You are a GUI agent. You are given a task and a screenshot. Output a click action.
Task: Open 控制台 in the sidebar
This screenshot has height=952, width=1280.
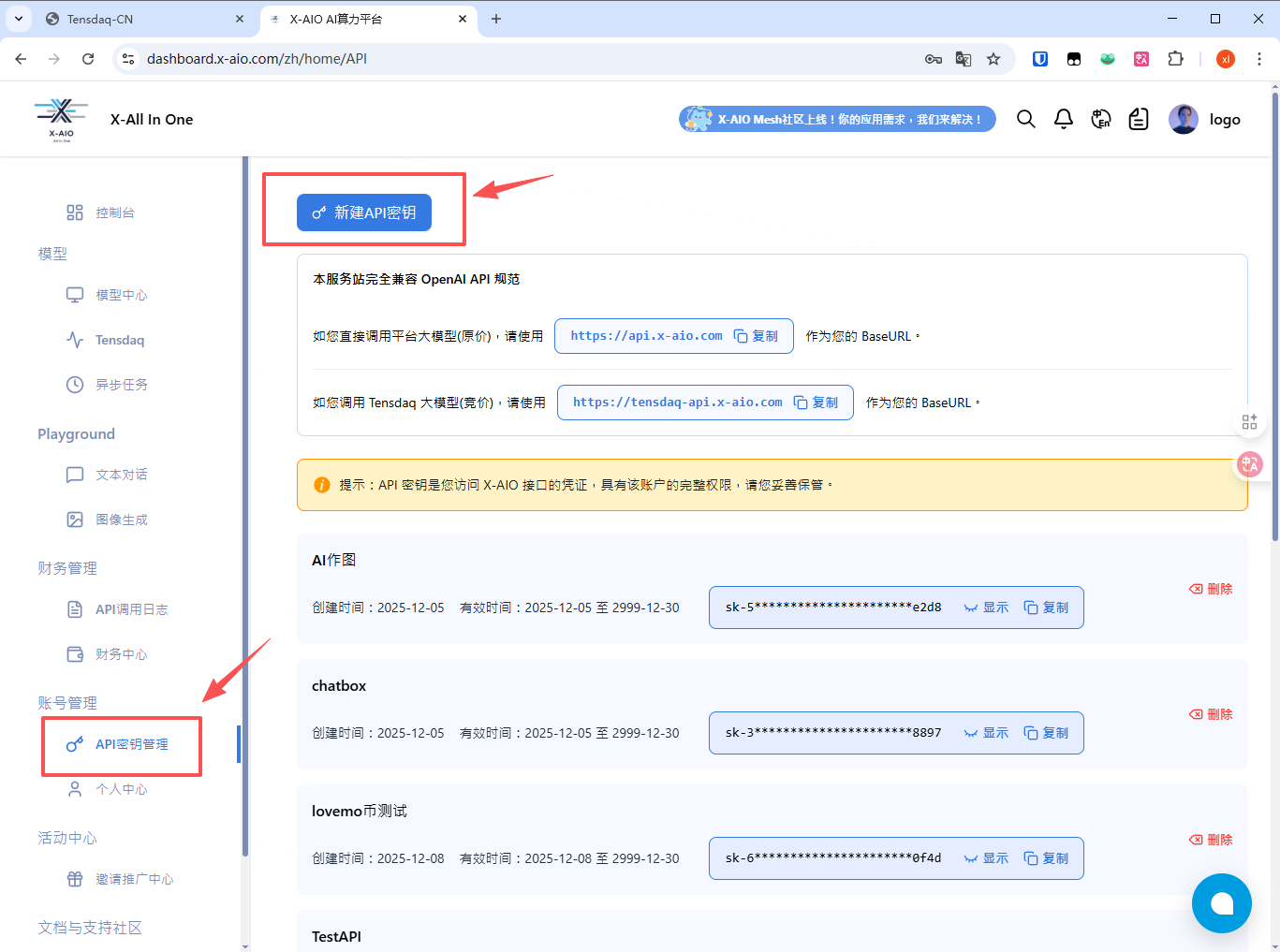tap(101, 212)
